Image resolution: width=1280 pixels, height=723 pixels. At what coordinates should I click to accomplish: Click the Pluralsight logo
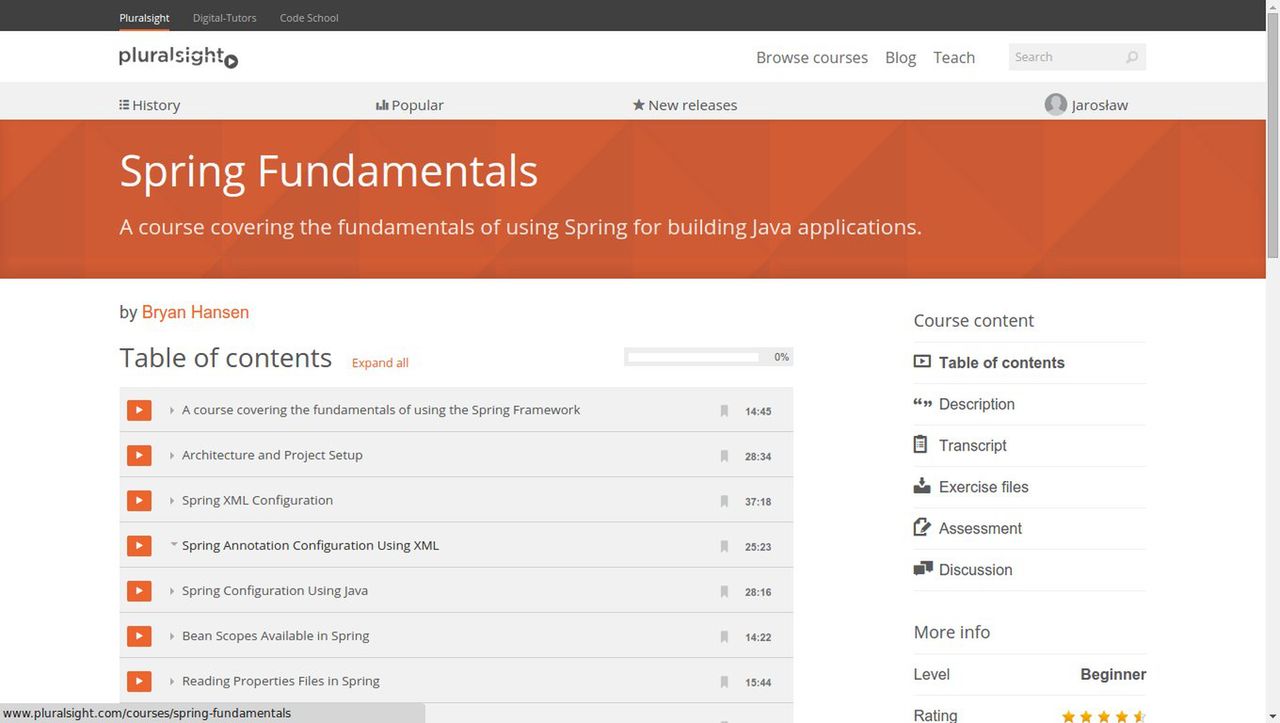(x=178, y=57)
